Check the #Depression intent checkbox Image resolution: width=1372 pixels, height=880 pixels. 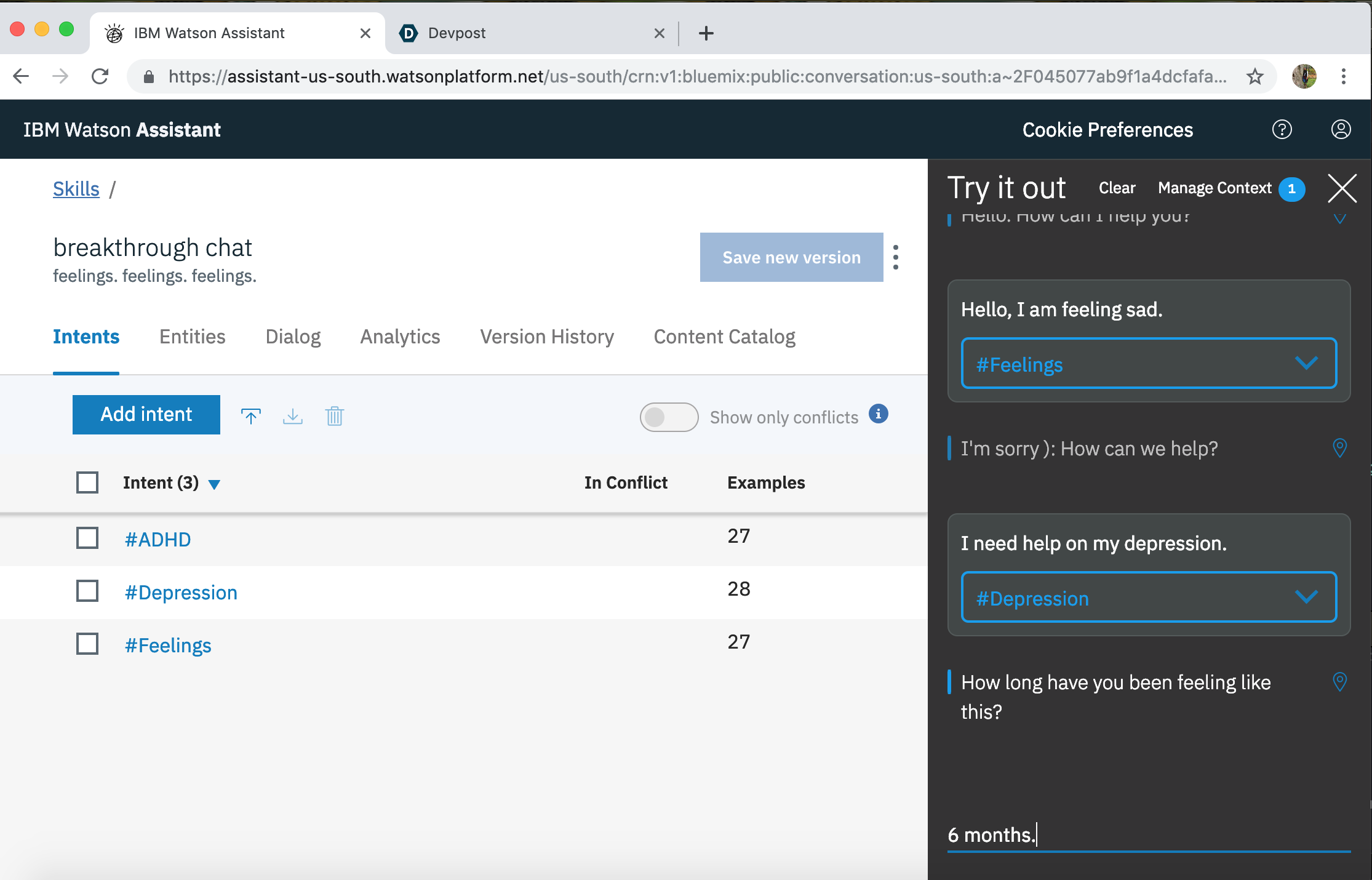click(x=87, y=591)
